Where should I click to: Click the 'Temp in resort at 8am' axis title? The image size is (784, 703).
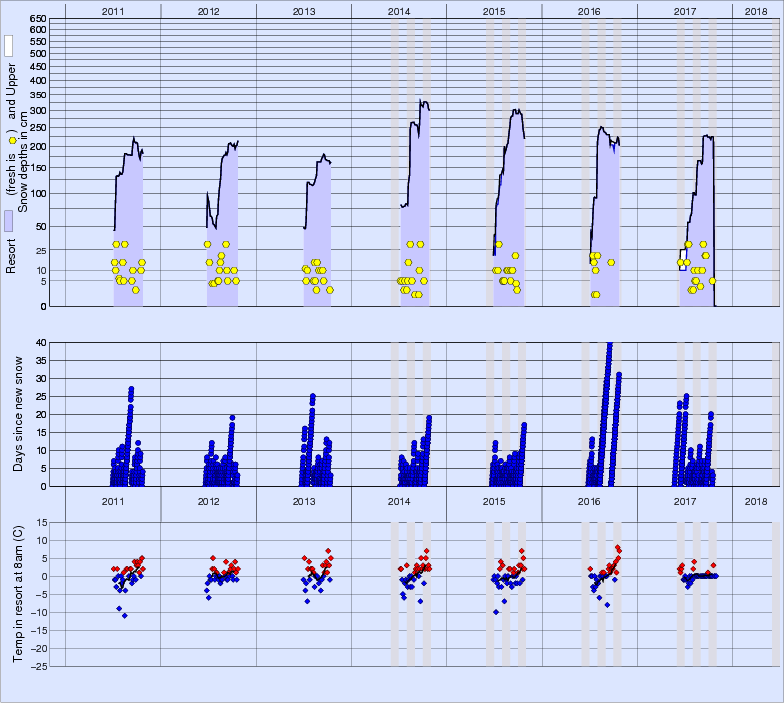[17, 593]
